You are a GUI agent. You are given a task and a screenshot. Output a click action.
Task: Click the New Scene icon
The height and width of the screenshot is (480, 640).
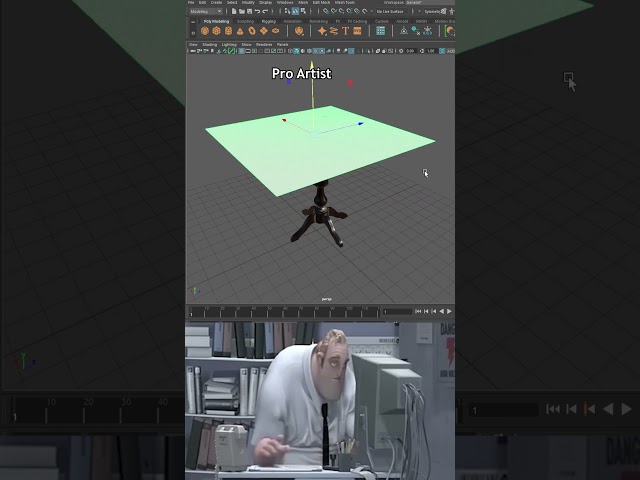(x=234, y=11)
